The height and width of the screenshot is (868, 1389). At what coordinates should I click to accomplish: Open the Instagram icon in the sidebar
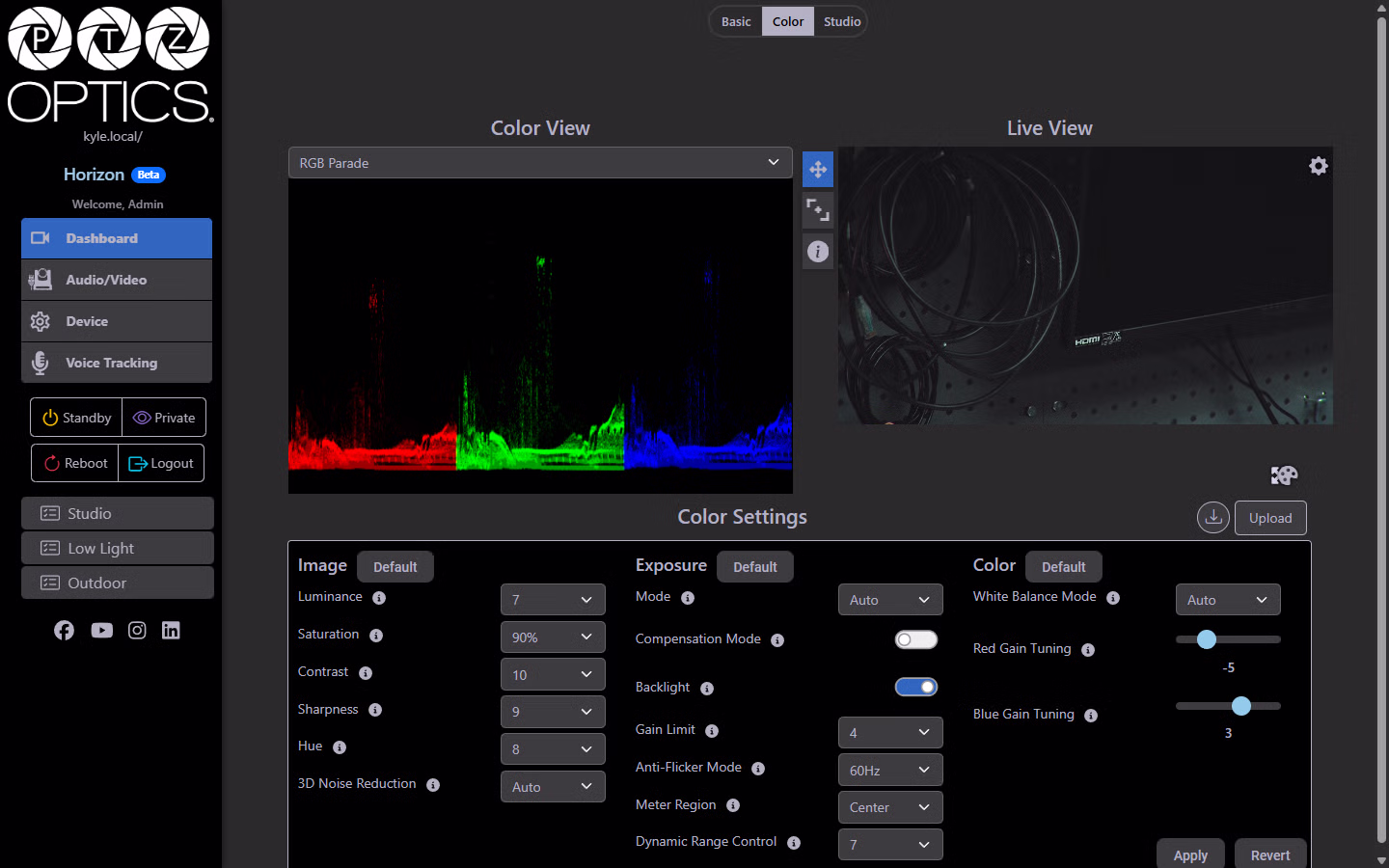click(x=137, y=630)
